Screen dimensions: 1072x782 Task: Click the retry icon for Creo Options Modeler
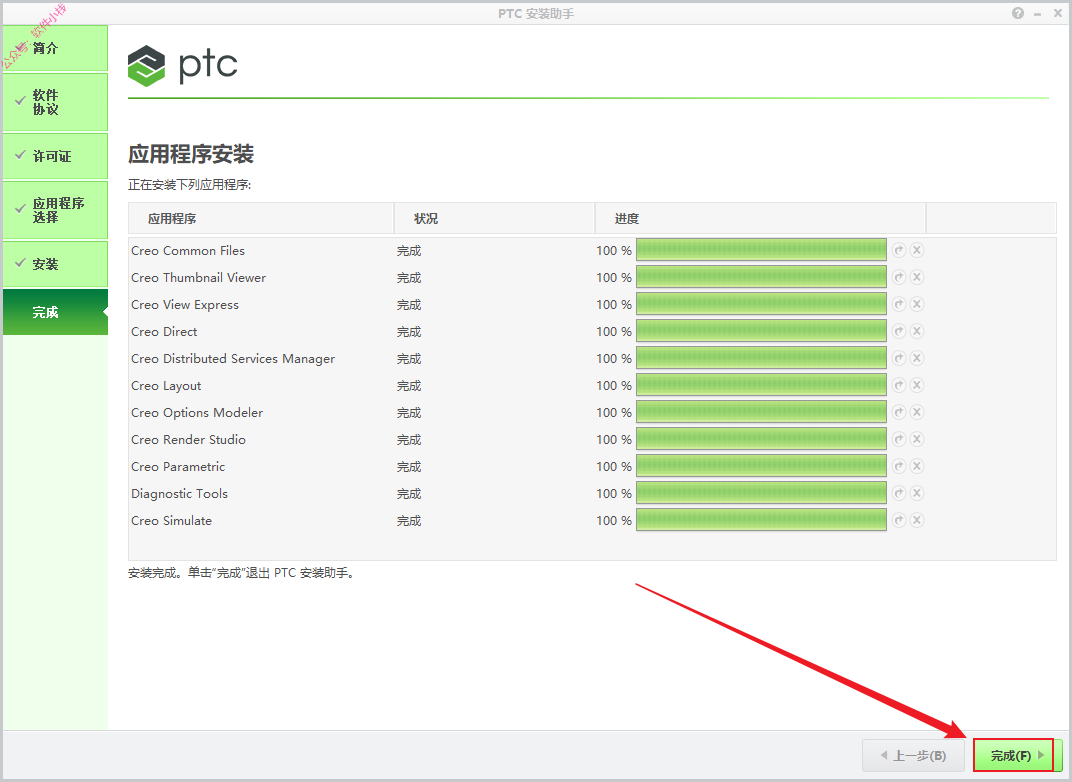[899, 412]
